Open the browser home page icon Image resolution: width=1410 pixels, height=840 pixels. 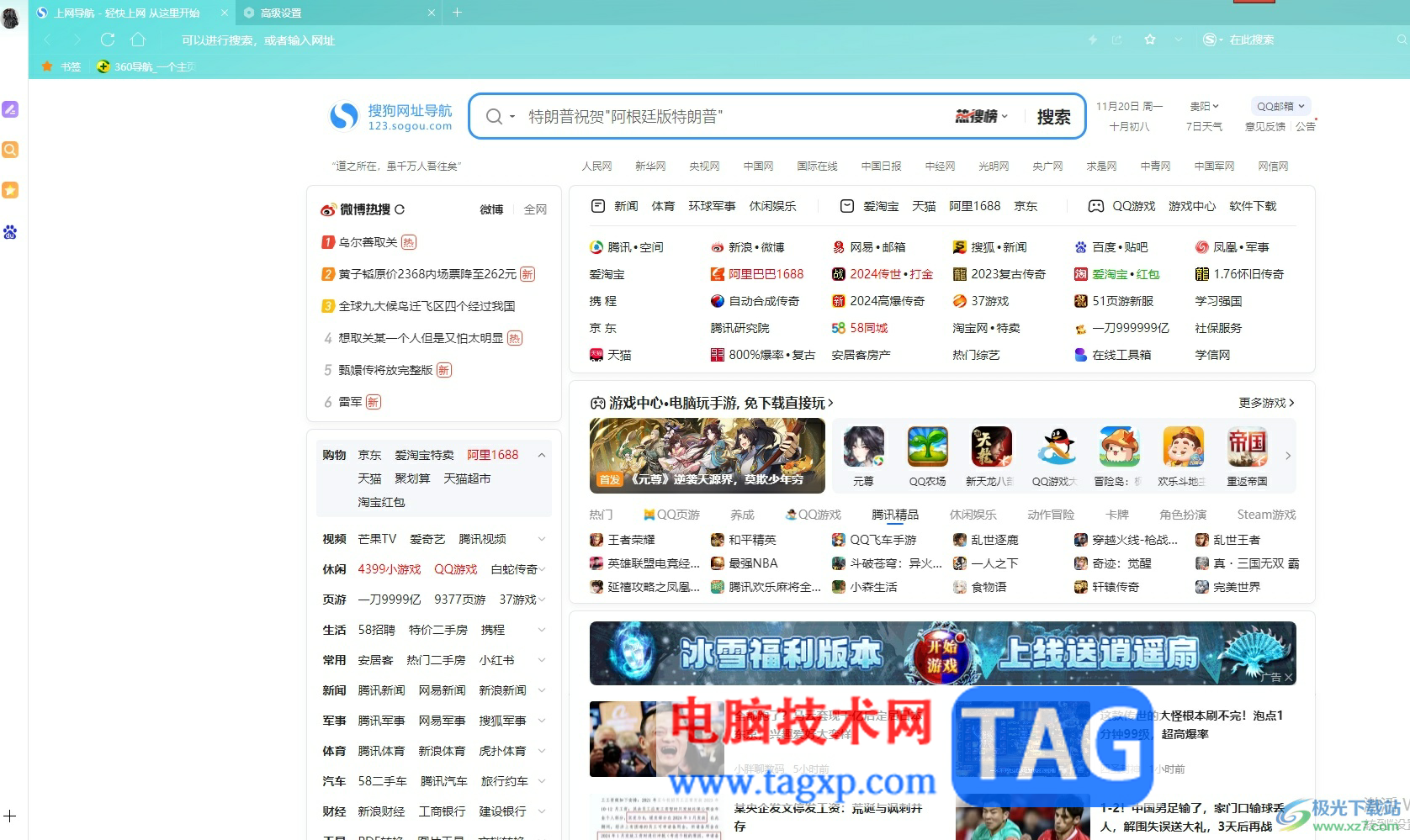coord(138,40)
